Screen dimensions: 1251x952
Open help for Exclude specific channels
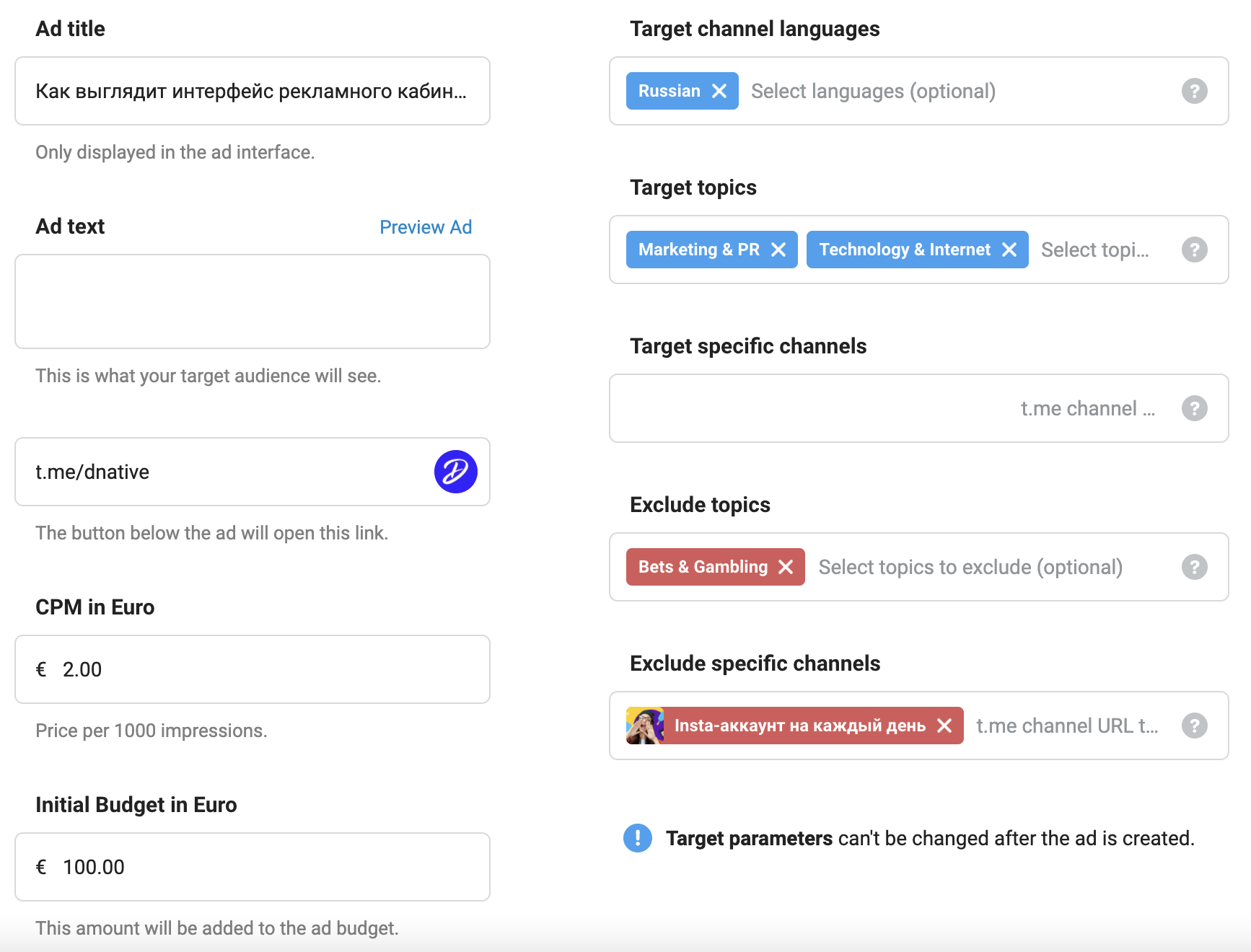pyautogui.click(x=1195, y=726)
